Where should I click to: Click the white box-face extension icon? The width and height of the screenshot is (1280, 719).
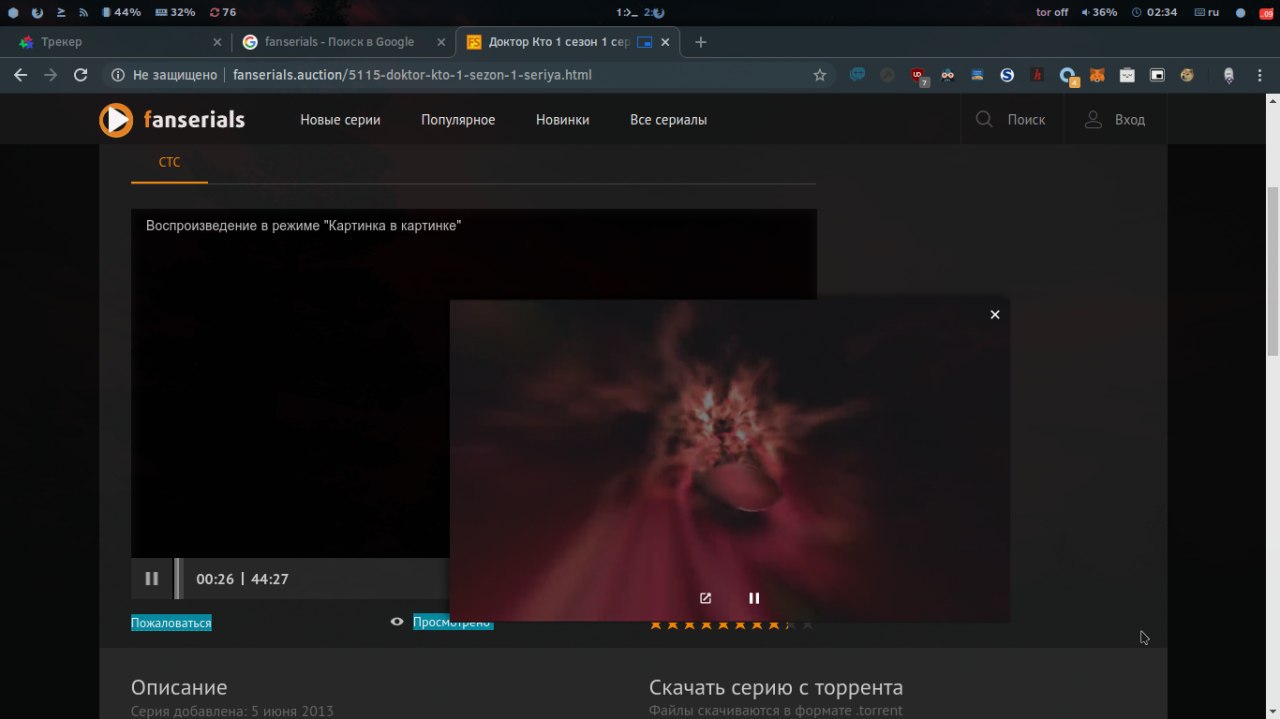click(x=1127, y=75)
